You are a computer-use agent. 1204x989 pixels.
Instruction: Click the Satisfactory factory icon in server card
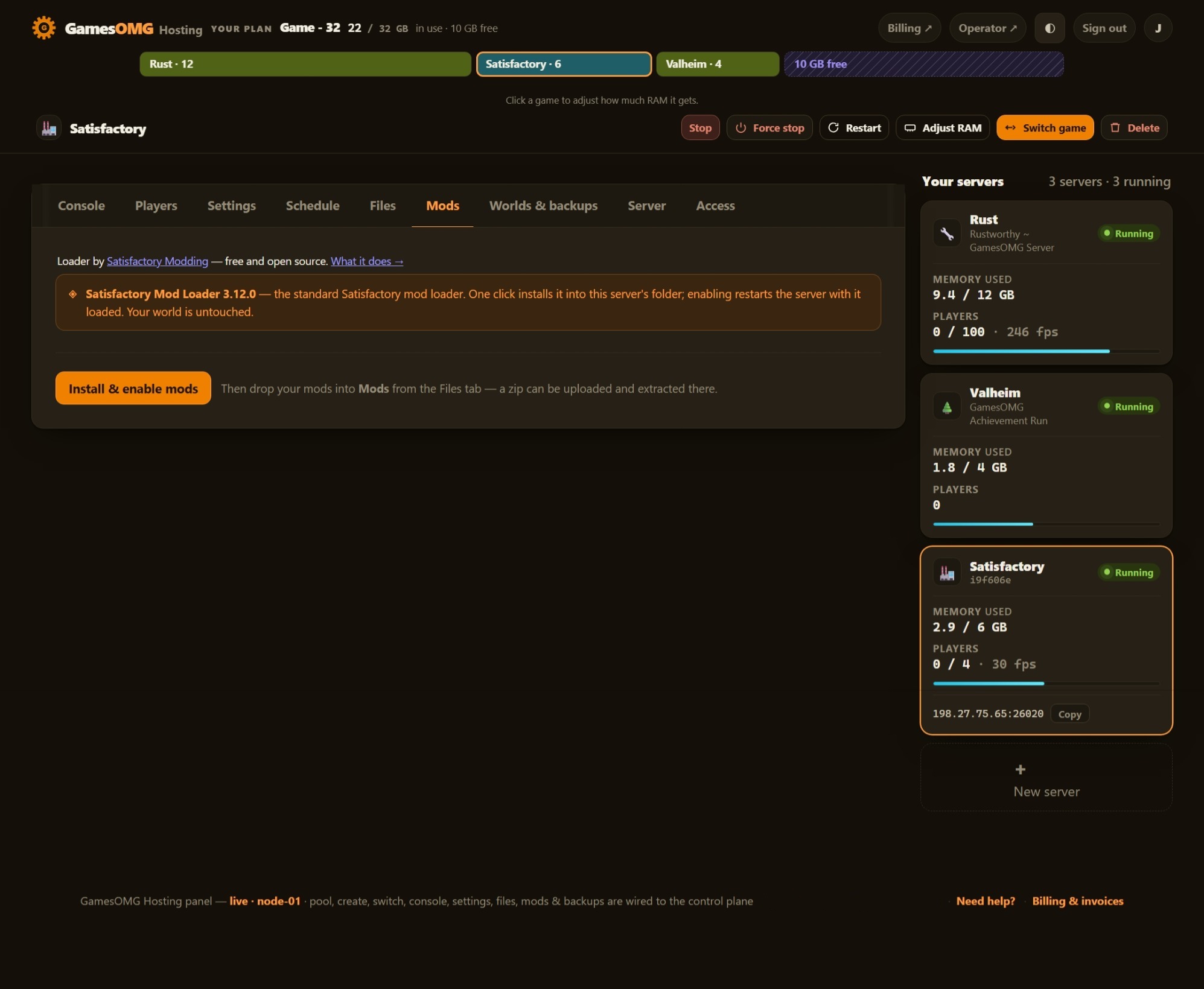(x=946, y=572)
